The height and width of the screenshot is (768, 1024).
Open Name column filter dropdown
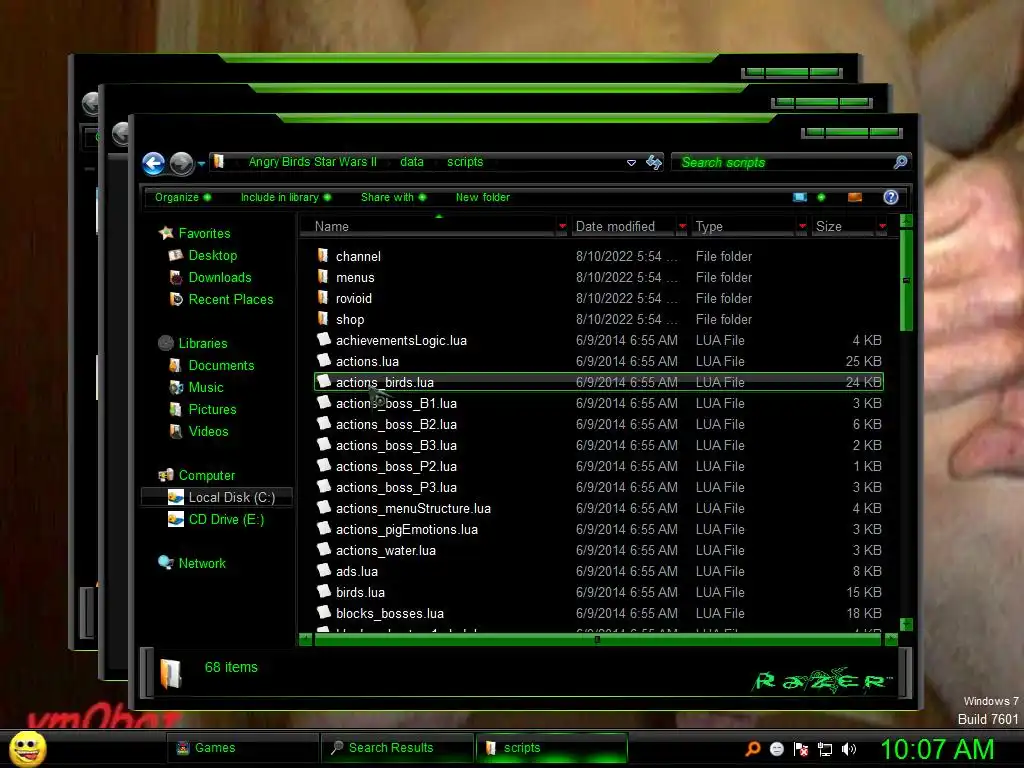(562, 227)
